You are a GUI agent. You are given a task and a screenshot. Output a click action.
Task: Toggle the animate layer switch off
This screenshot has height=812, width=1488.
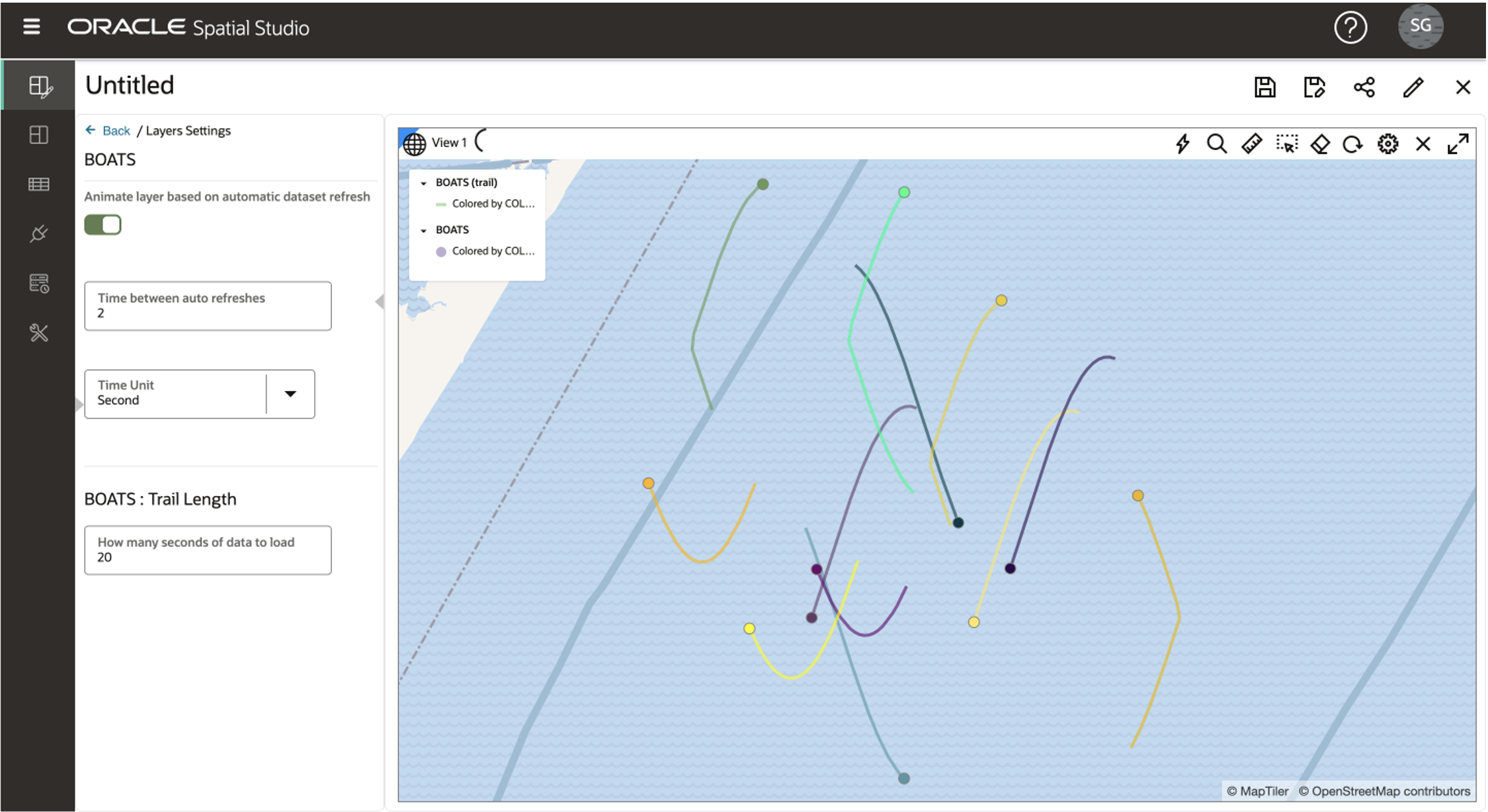[103, 225]
